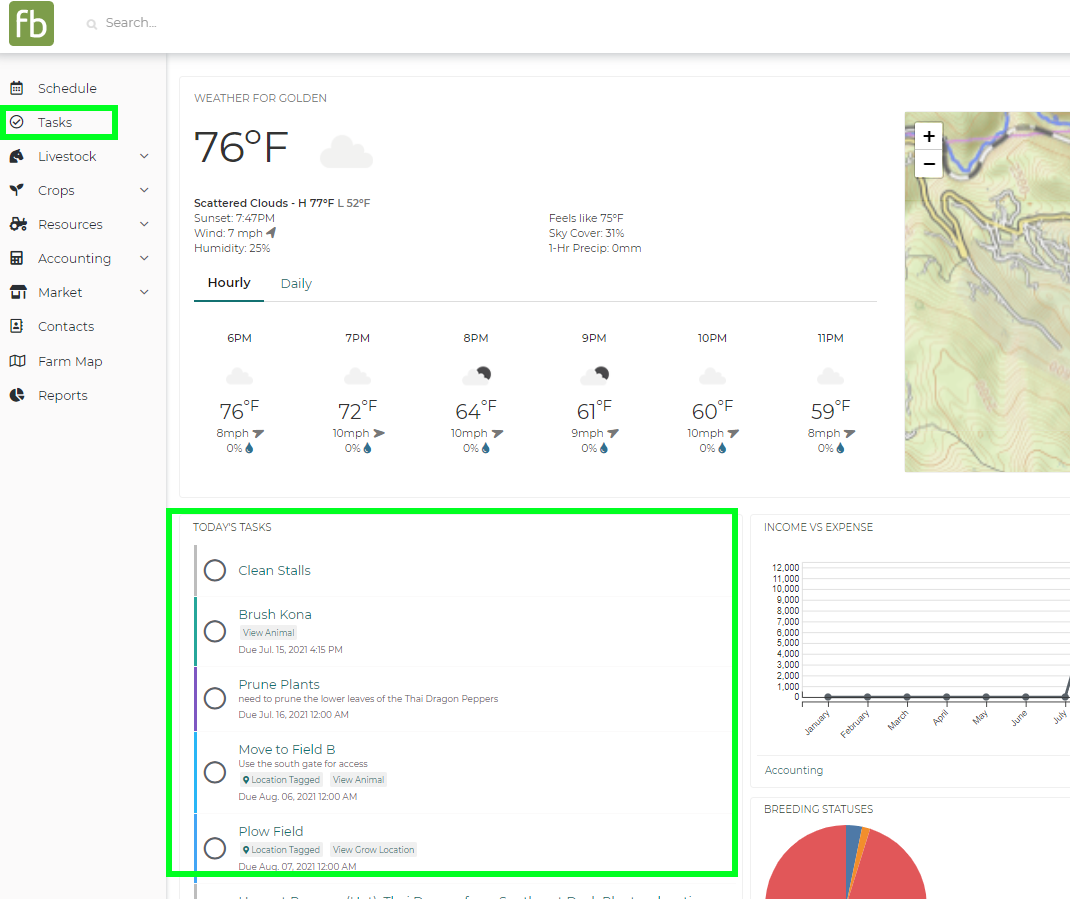Click the Farm Map icon

pyautogui.click(x=17, y=361)
